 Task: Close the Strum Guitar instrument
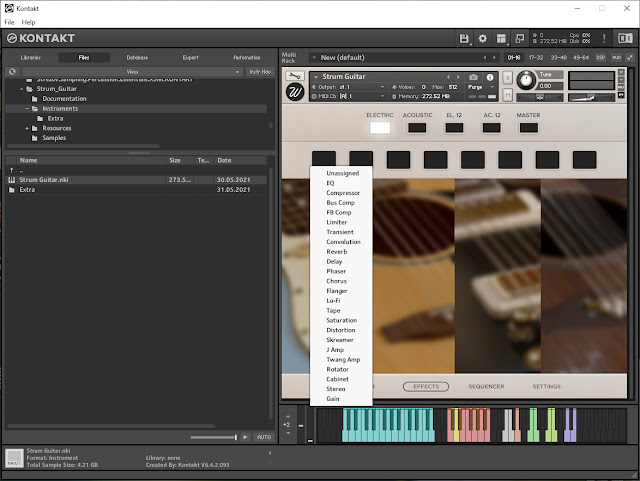click(621, 72)
